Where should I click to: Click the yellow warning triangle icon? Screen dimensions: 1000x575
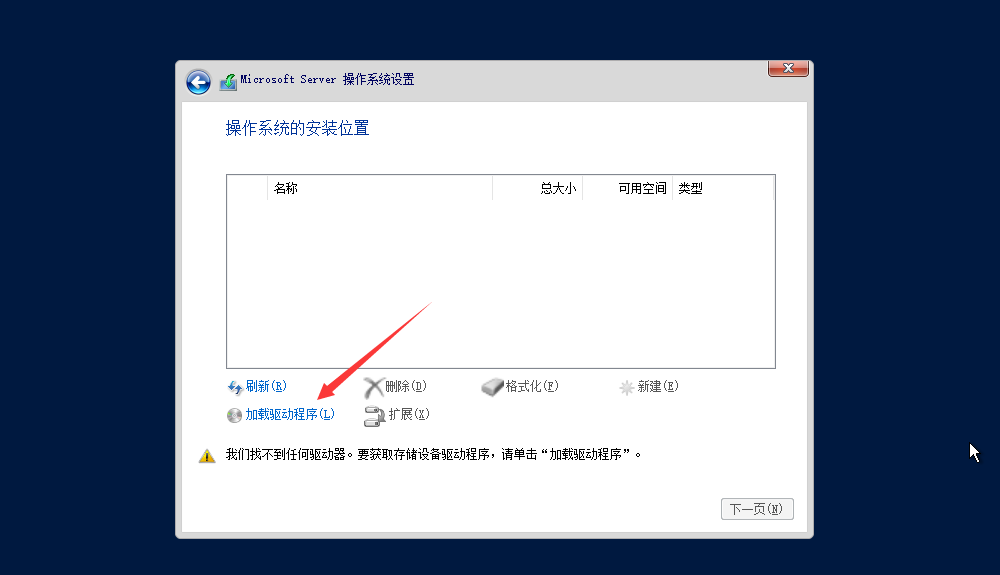coord(207,455)
